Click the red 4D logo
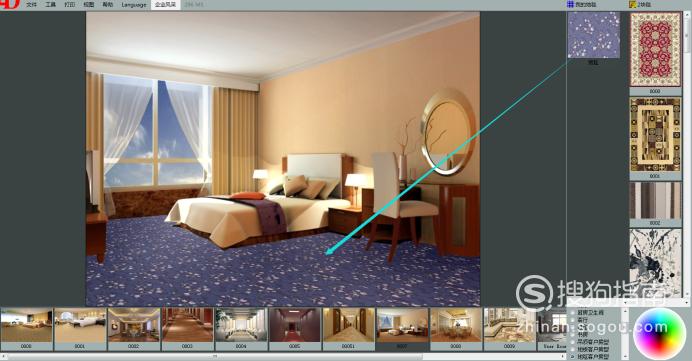Screen dimensions: 692x361 [x=10, y=4]
